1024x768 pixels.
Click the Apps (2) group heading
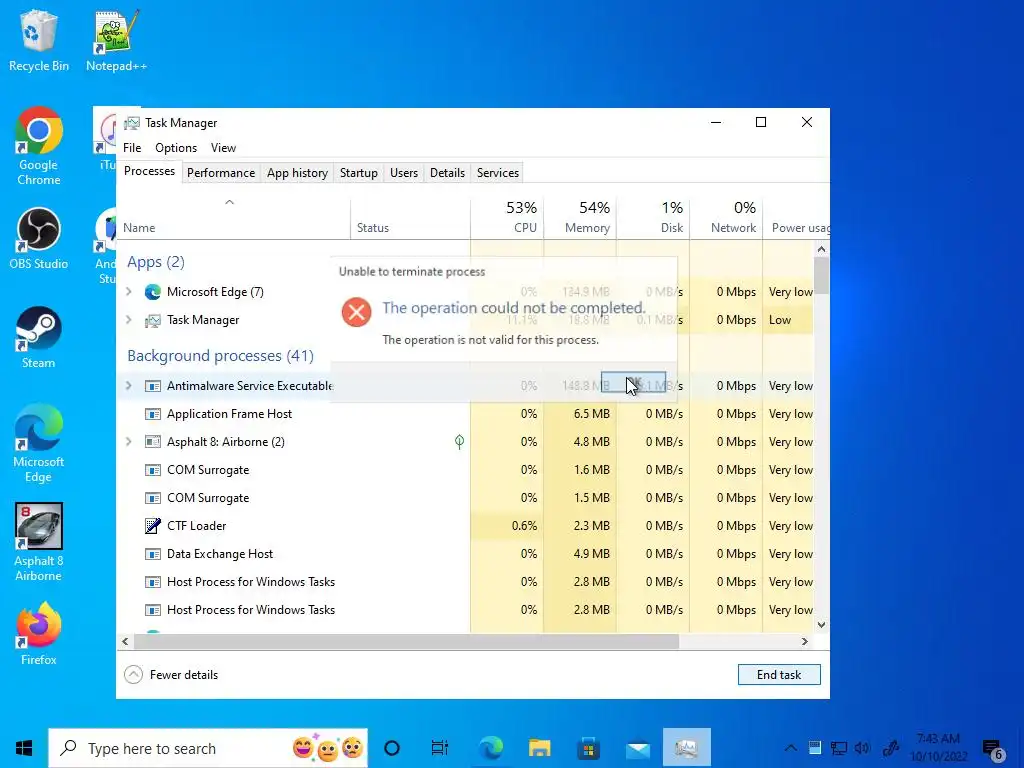click(x=155, y=262)
